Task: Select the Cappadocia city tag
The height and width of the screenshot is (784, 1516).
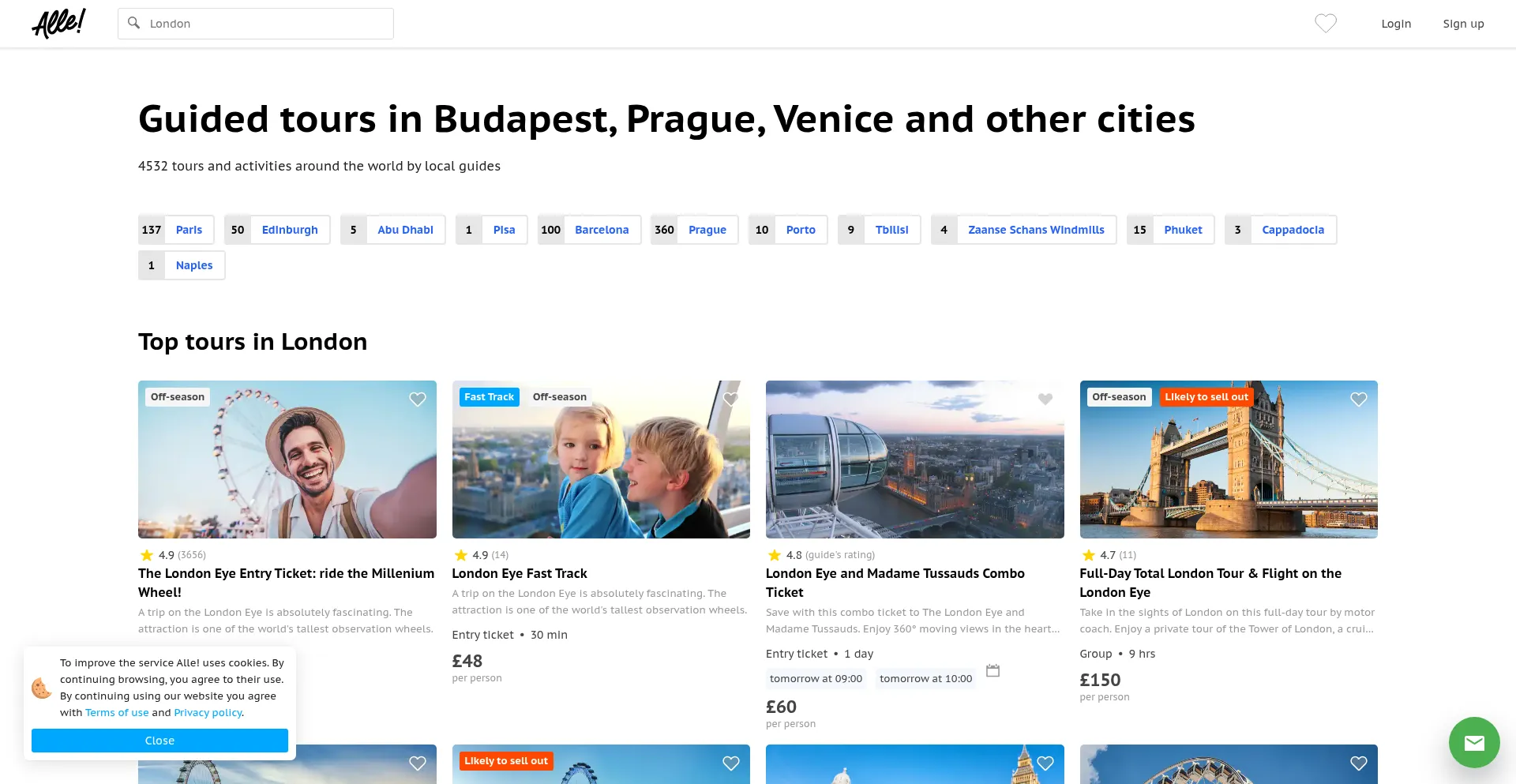Action: [1281, 230]
